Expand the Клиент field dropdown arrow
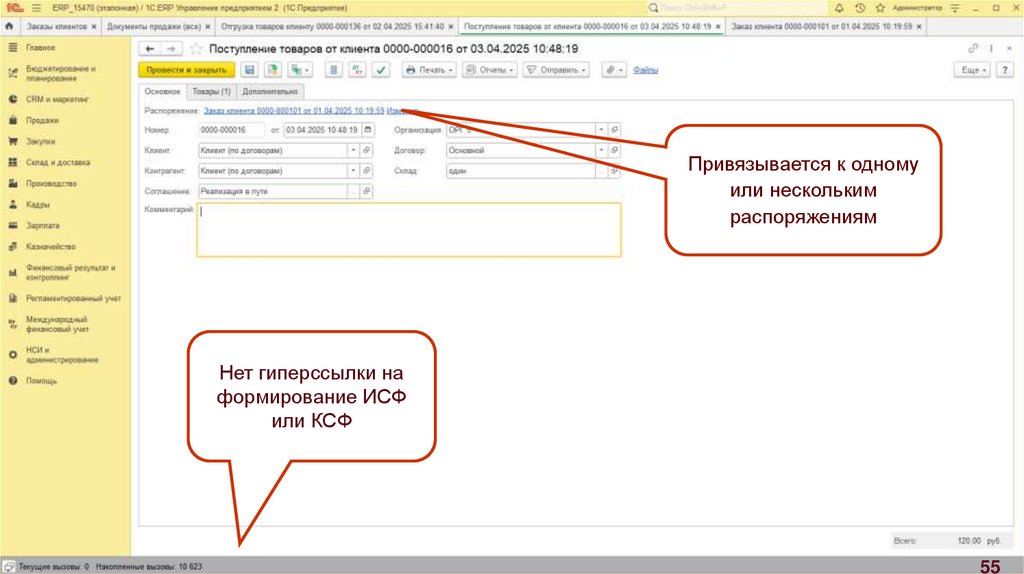The height and width of the screenshot is (574, 1024). tap(353, 150)
